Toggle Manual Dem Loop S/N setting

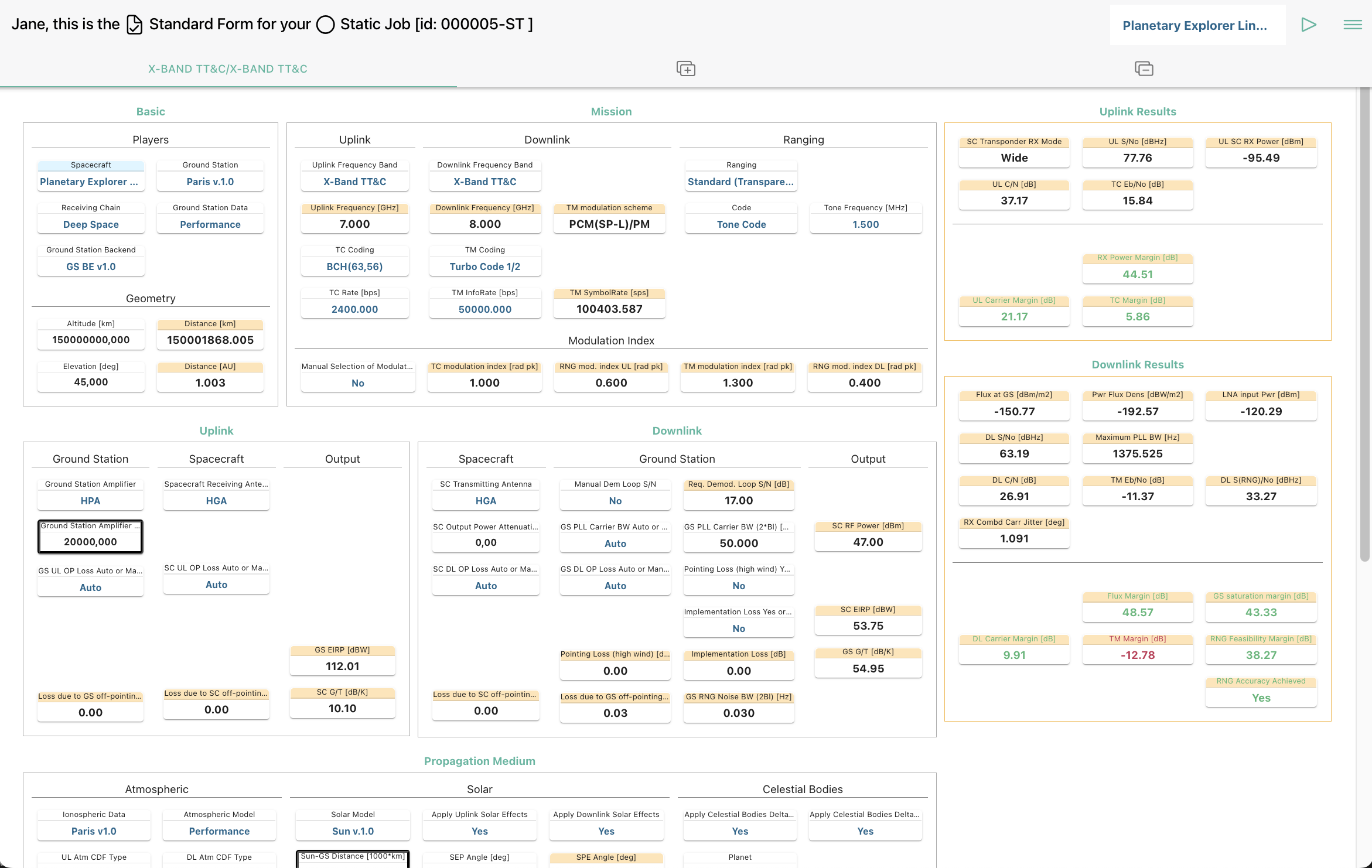pos(615,501)
